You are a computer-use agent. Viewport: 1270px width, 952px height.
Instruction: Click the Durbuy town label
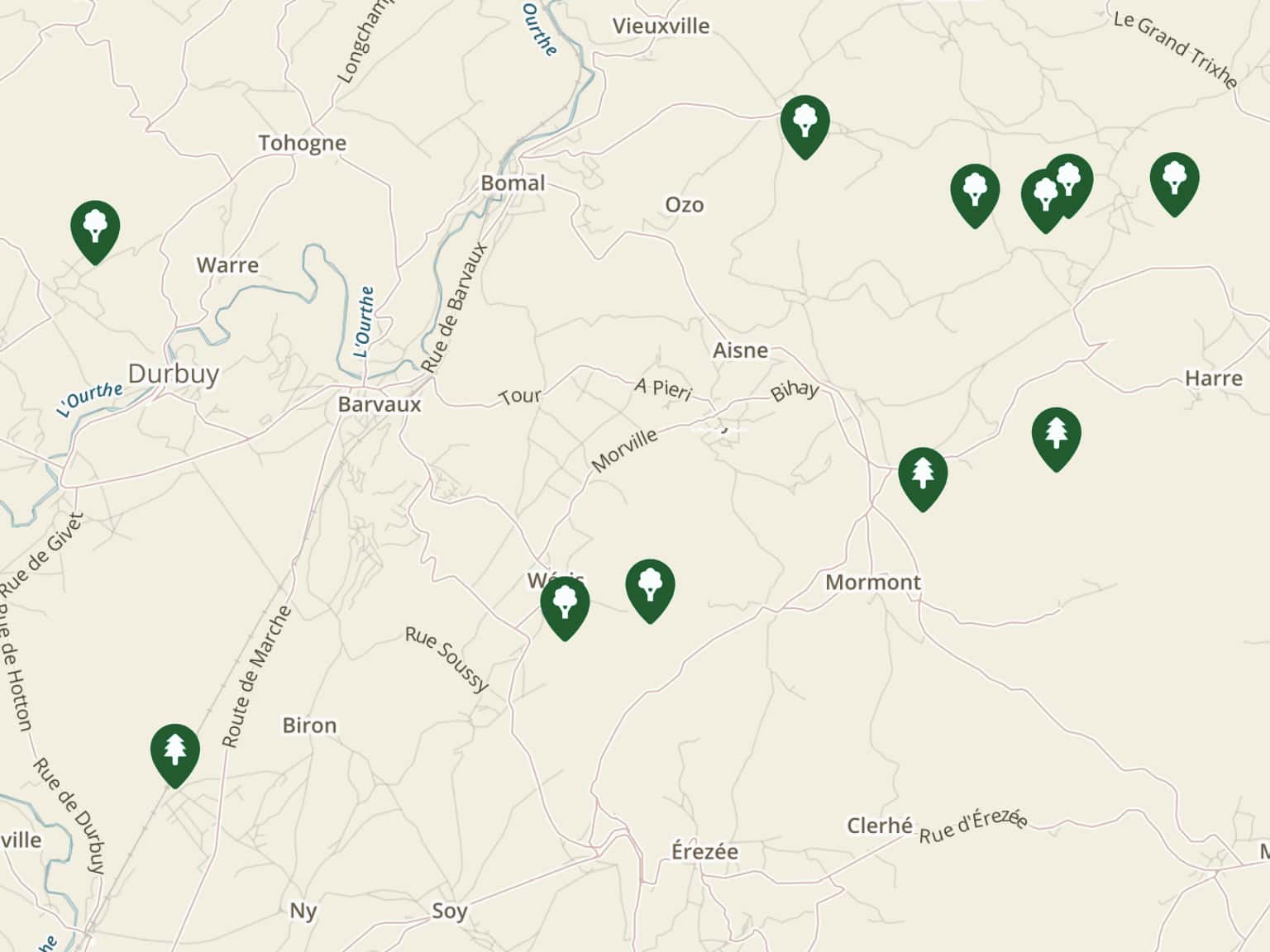[174, 374]
